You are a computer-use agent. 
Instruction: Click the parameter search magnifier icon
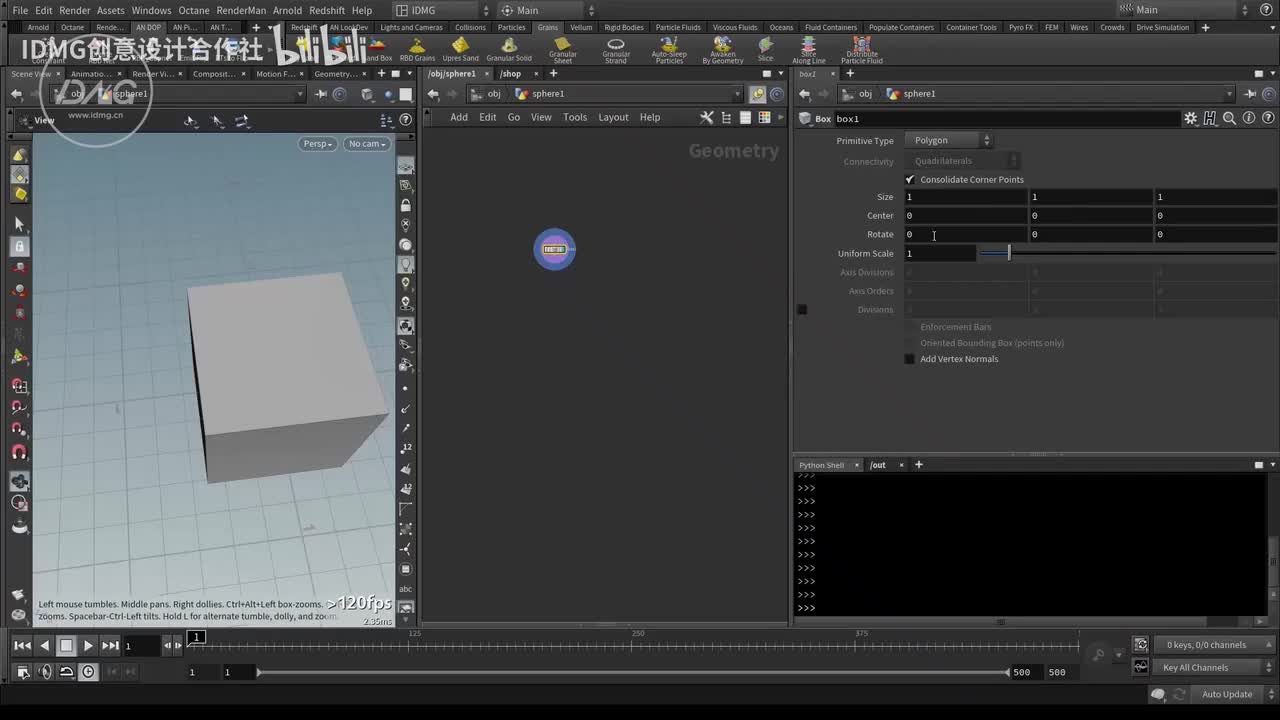1229,118
